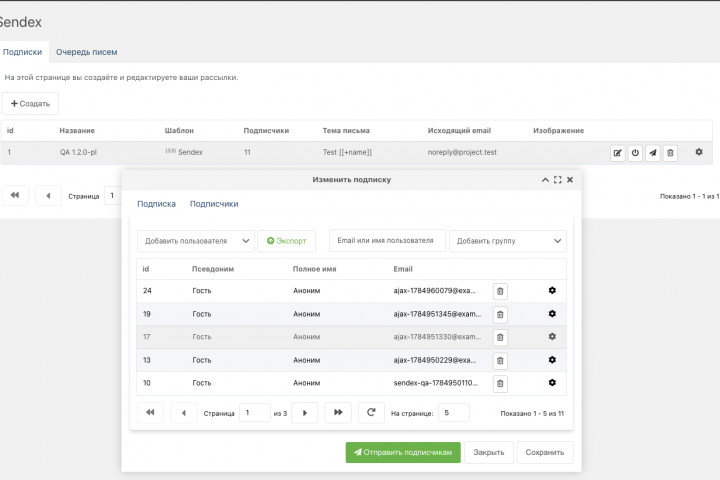Screen dimensions: 720x480
Task: Jump to last page of subscribers list
Action: 338,412
